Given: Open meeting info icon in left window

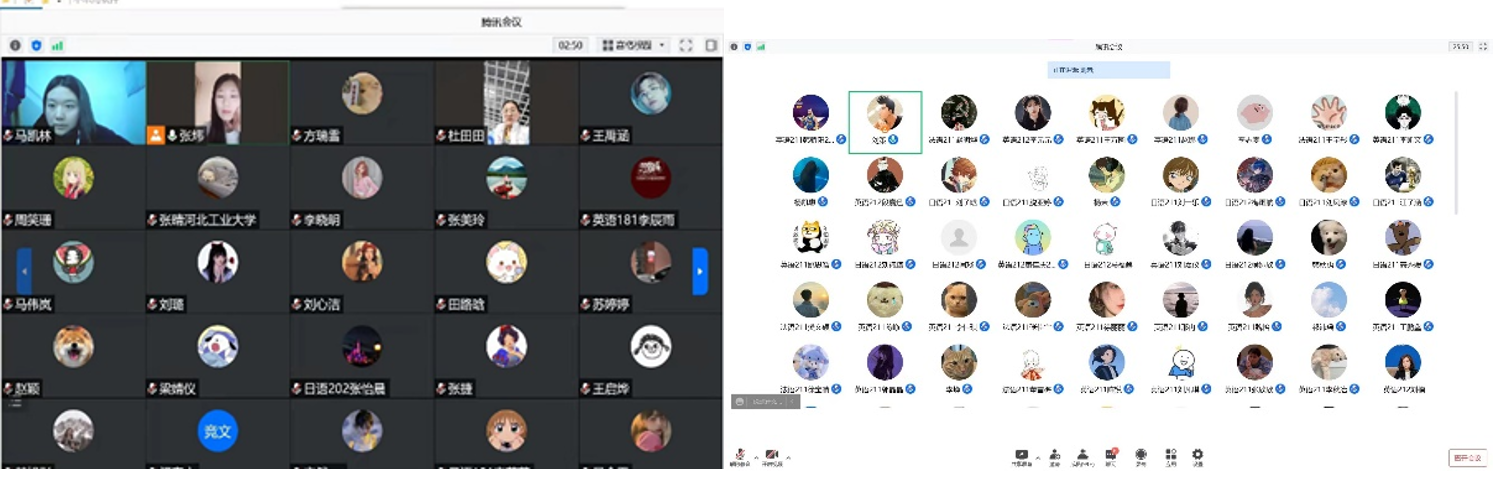Looking at the screenshot, I should [15, 45].
